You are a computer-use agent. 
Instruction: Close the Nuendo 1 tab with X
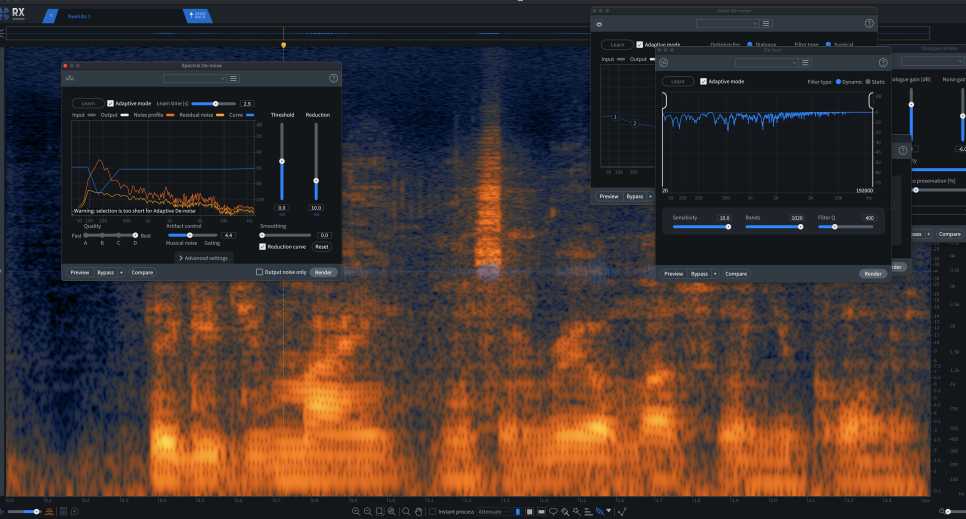pos(51,15)
